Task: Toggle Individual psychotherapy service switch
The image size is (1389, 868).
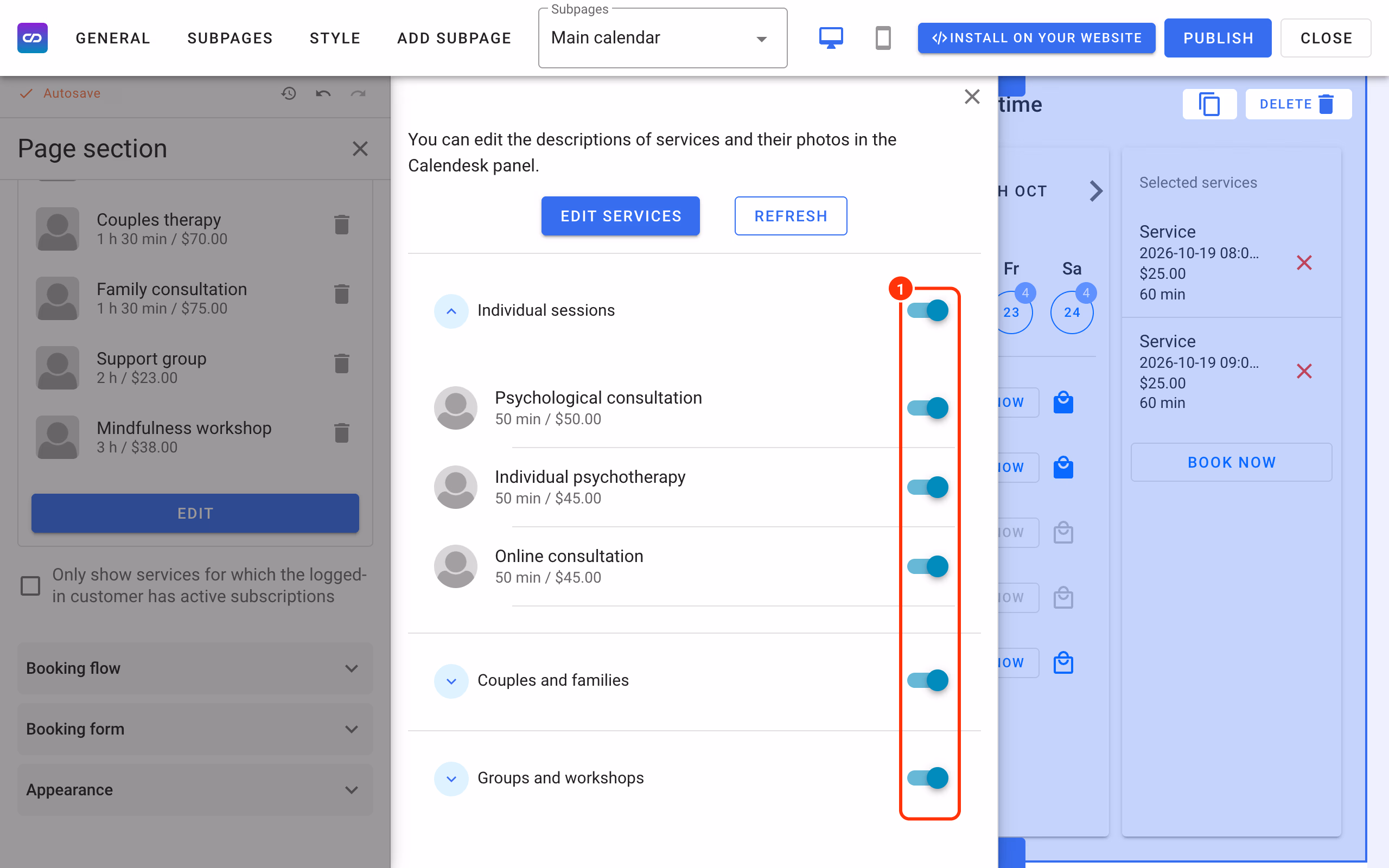Action: (x=927, y=487)
